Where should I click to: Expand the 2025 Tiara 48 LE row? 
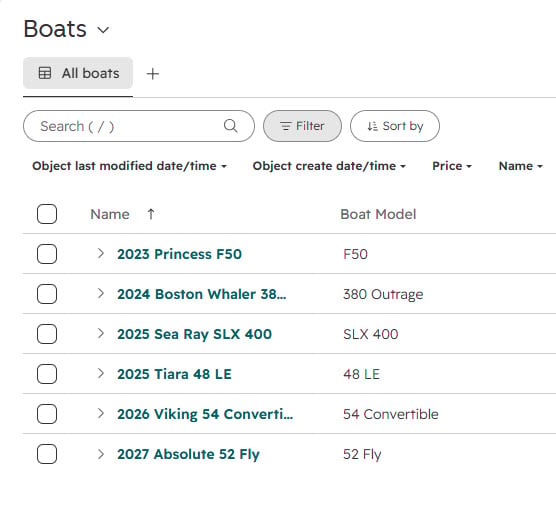click(101, 373)
